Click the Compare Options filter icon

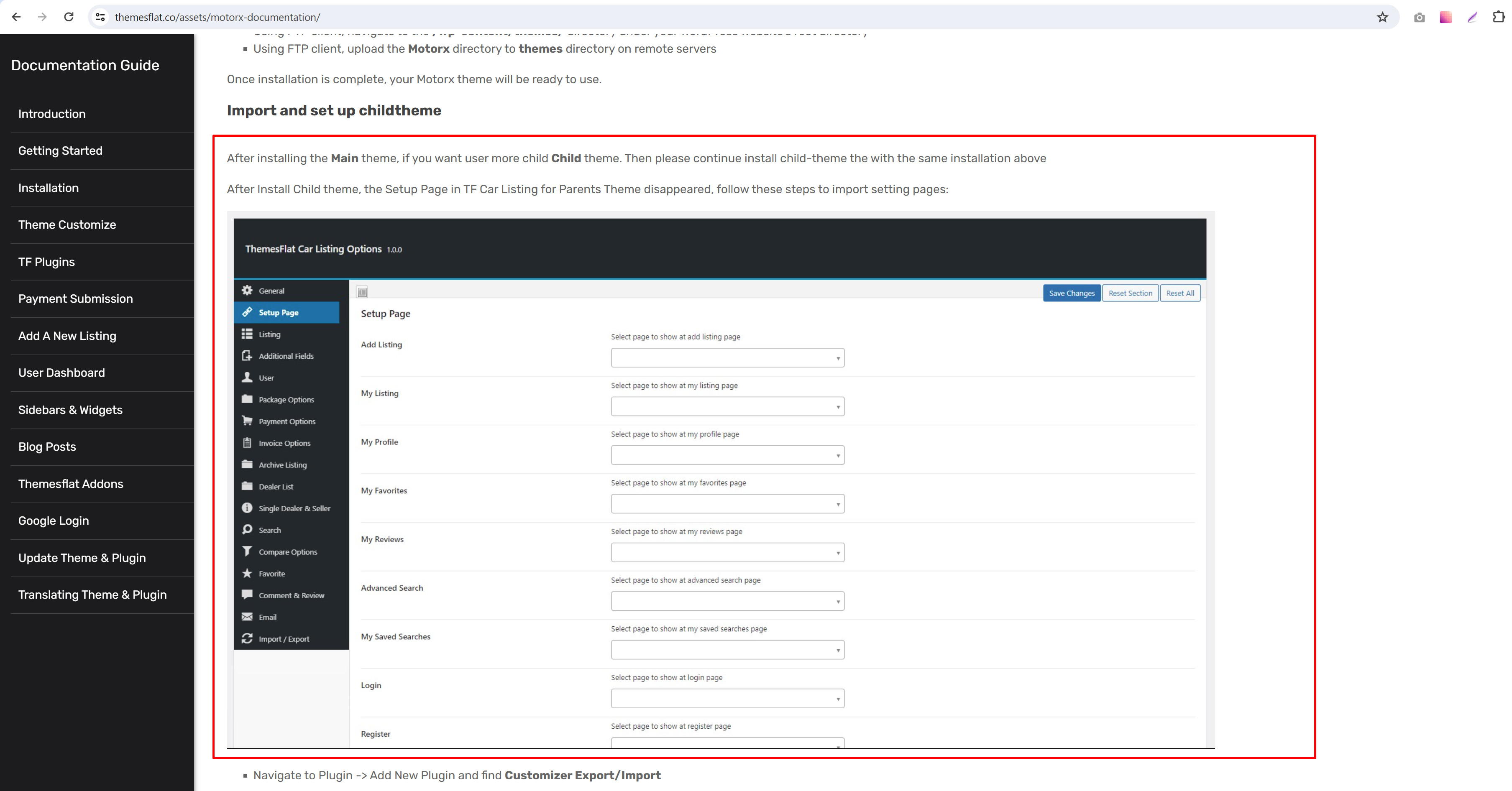tap(247, 551)
